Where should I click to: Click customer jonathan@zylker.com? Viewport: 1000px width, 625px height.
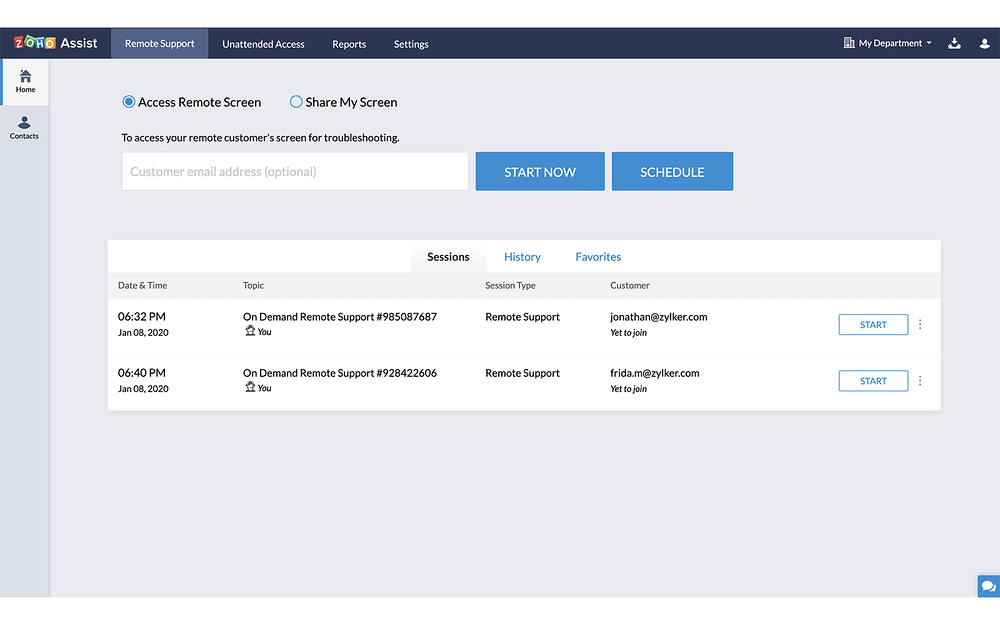pyautogui.click(x=659, y=316)
